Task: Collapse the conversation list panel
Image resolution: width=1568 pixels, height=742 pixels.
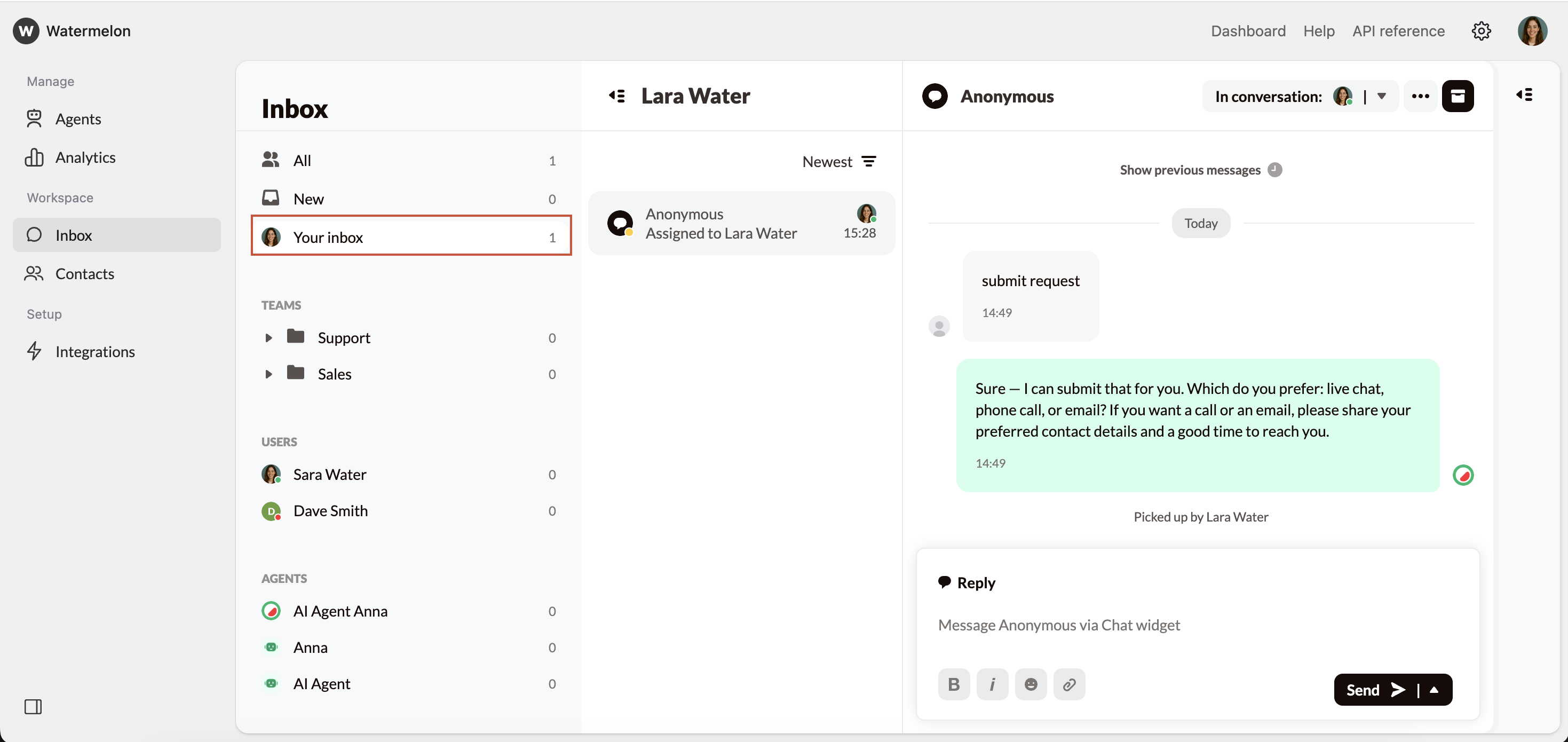Action: pyautogui.click(x=616, y=96)
